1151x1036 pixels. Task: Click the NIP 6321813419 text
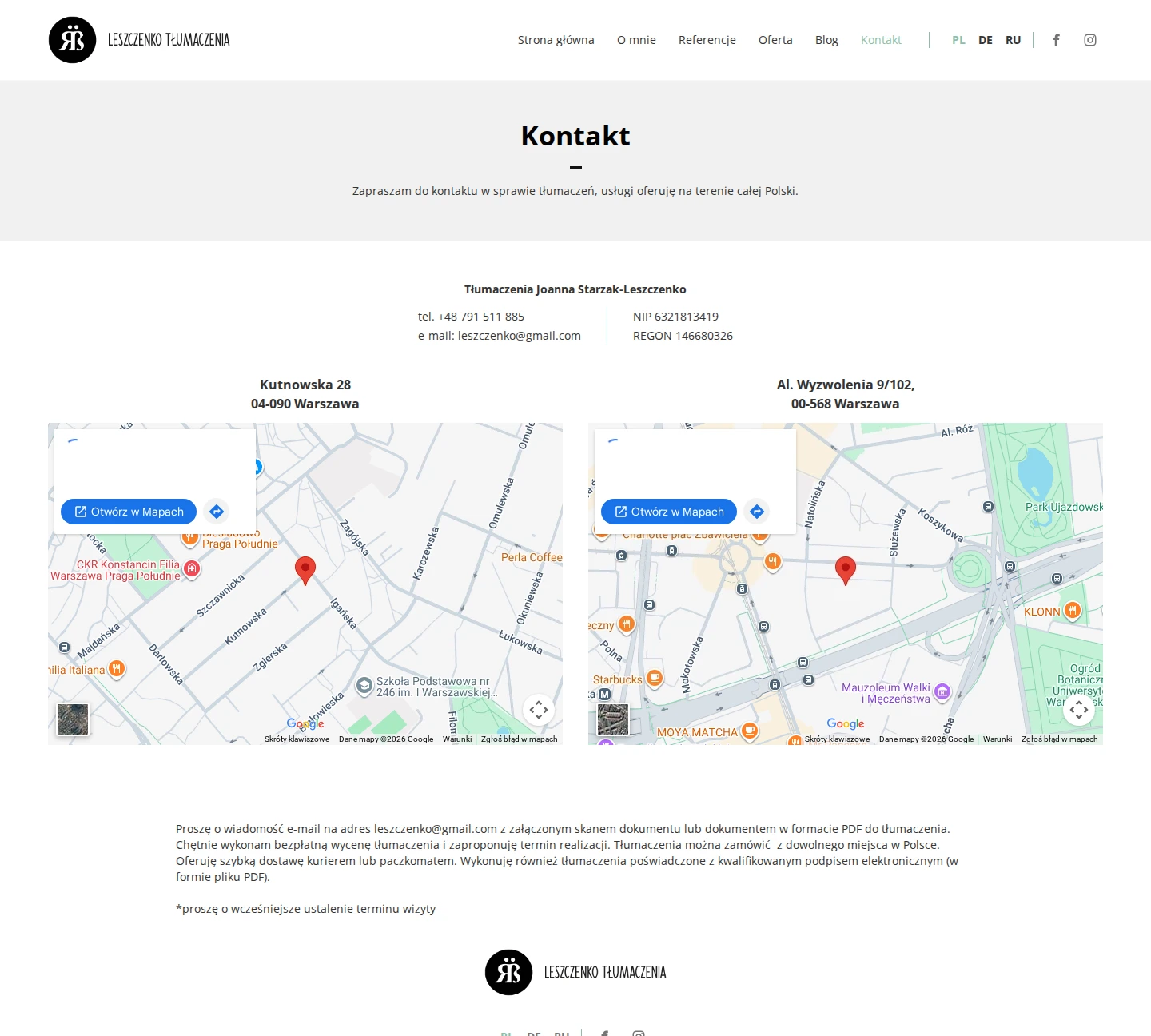click(675, 317)
